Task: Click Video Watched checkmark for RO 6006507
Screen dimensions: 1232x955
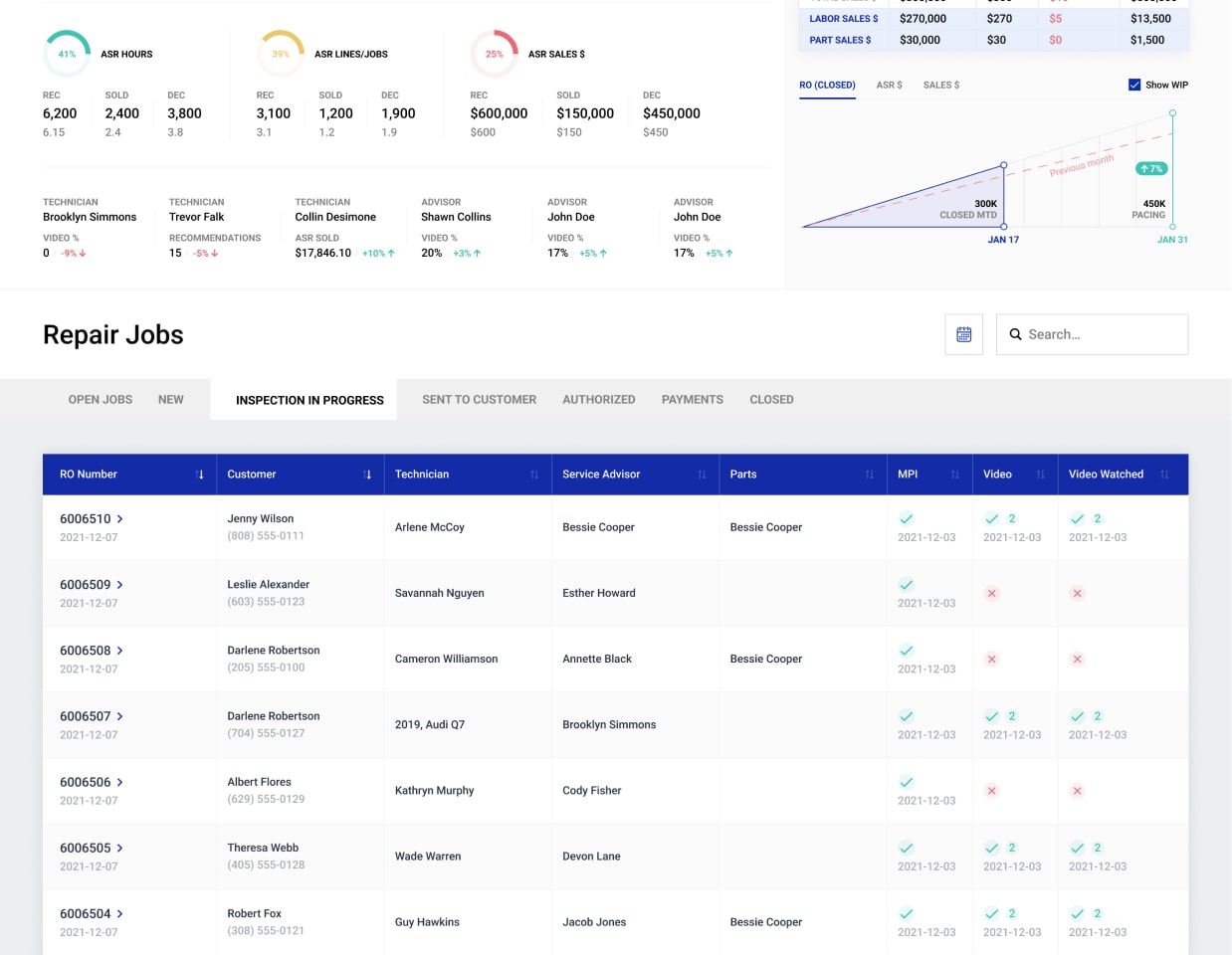Action: (x=1077, y=716)
